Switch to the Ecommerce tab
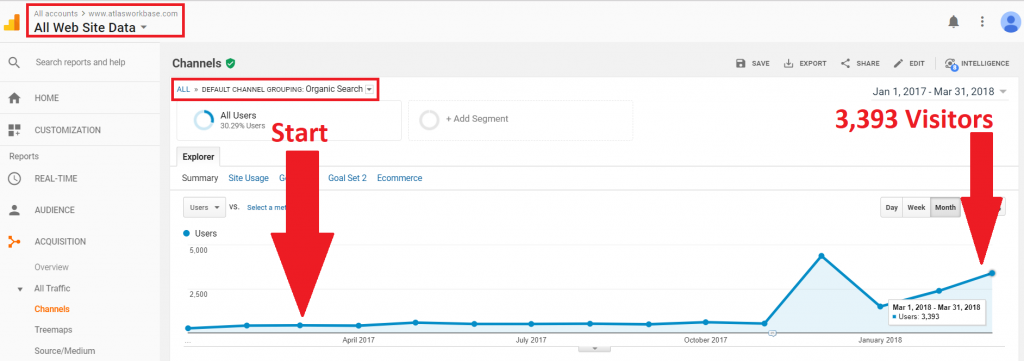The height and width of the screenshot is (361, 1024). click(400, 178)
